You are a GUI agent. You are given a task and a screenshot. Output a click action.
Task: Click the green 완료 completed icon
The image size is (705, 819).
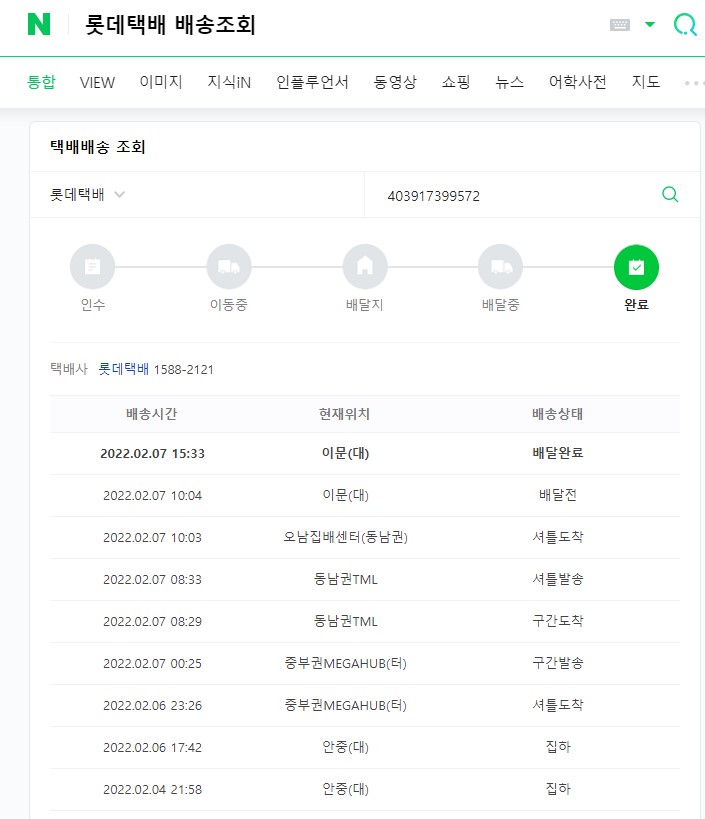(x=636, y=267)
